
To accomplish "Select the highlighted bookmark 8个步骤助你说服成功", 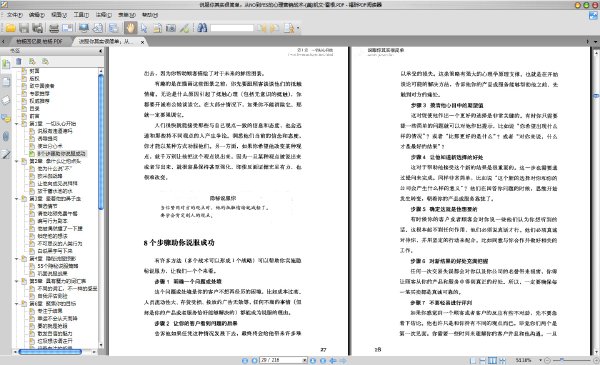I will point(61,153).
